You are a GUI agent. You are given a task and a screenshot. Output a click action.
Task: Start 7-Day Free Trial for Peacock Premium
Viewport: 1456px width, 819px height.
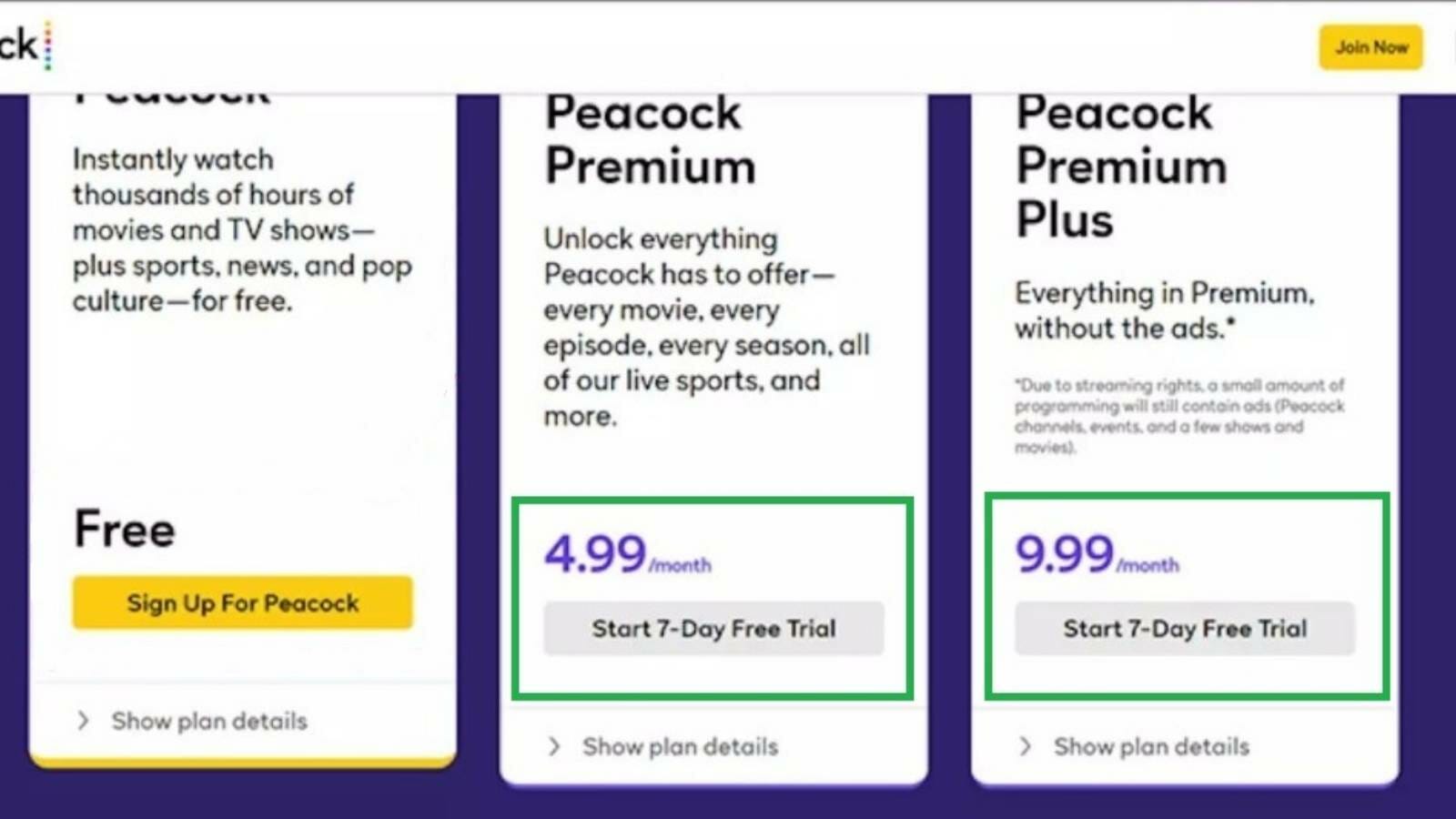[713, 629]
